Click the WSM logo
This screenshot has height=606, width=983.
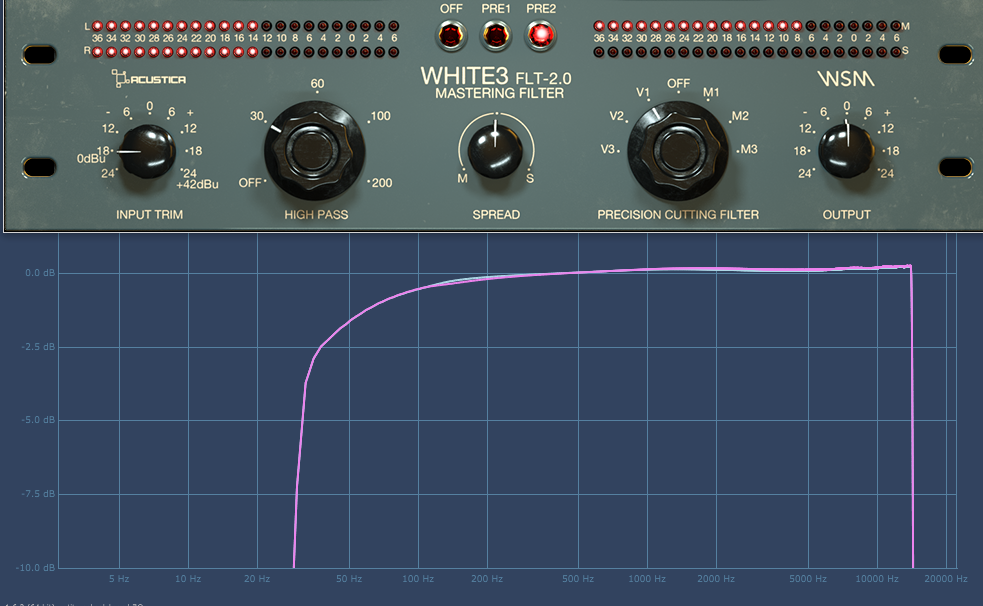pyautogui.click(x=846, y=79)
